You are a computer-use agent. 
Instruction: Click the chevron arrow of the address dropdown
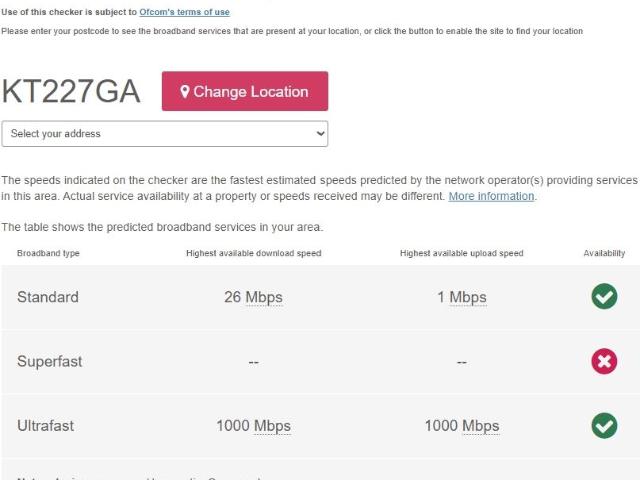click(x=320, y=133)
